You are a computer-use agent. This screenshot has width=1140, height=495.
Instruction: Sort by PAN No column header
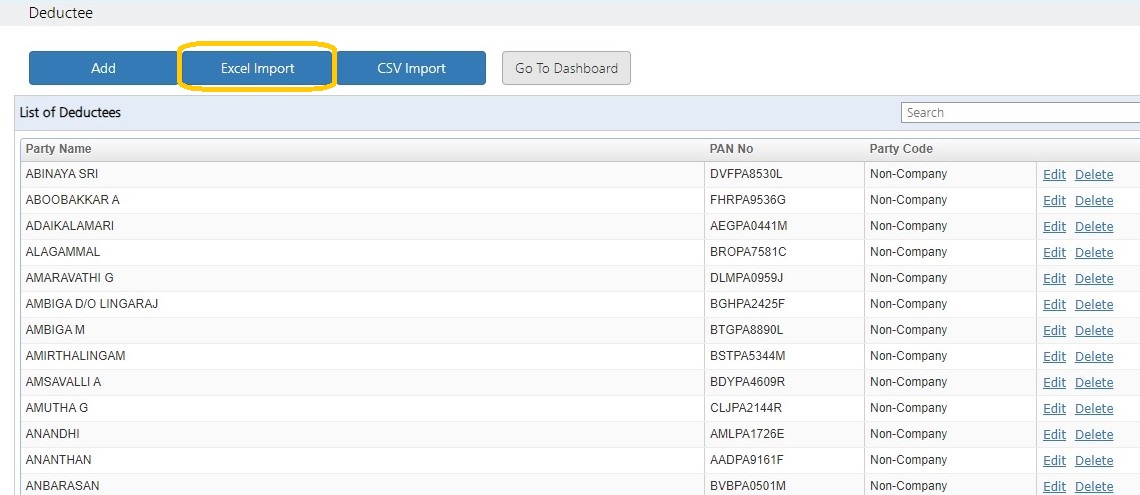pos(731,149)
